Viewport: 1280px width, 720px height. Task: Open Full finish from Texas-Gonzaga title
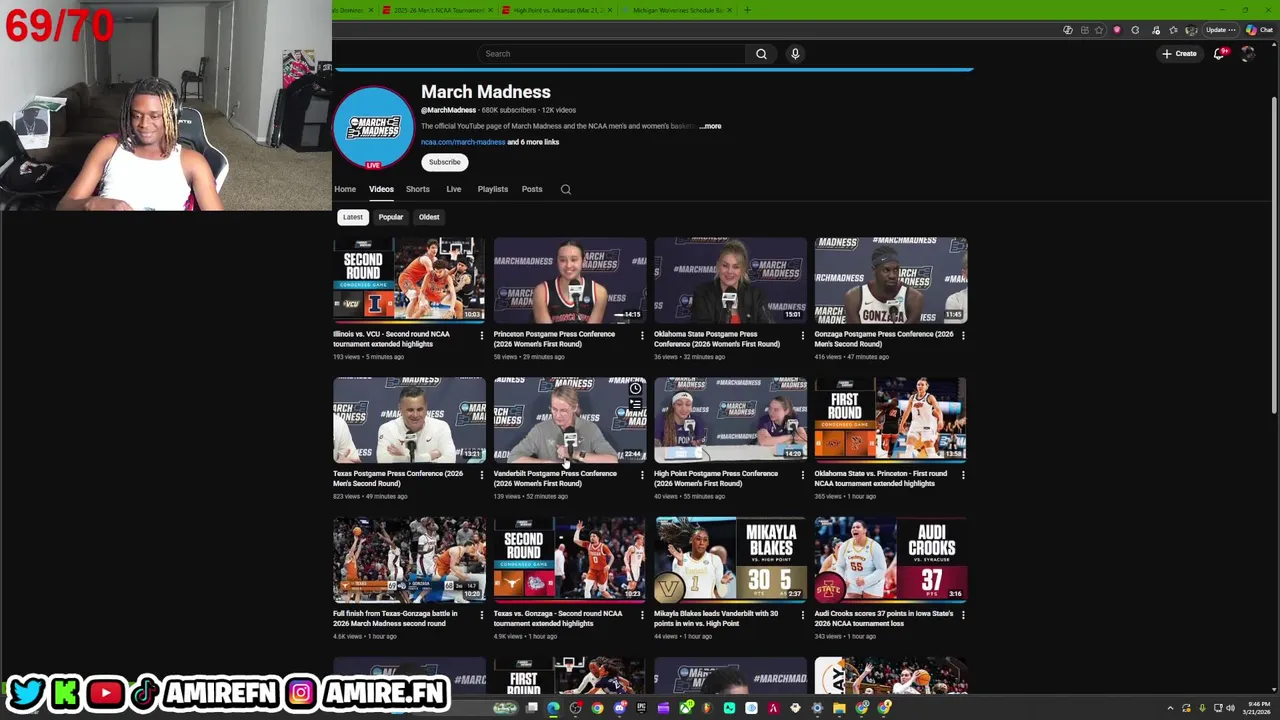(395, 618)
